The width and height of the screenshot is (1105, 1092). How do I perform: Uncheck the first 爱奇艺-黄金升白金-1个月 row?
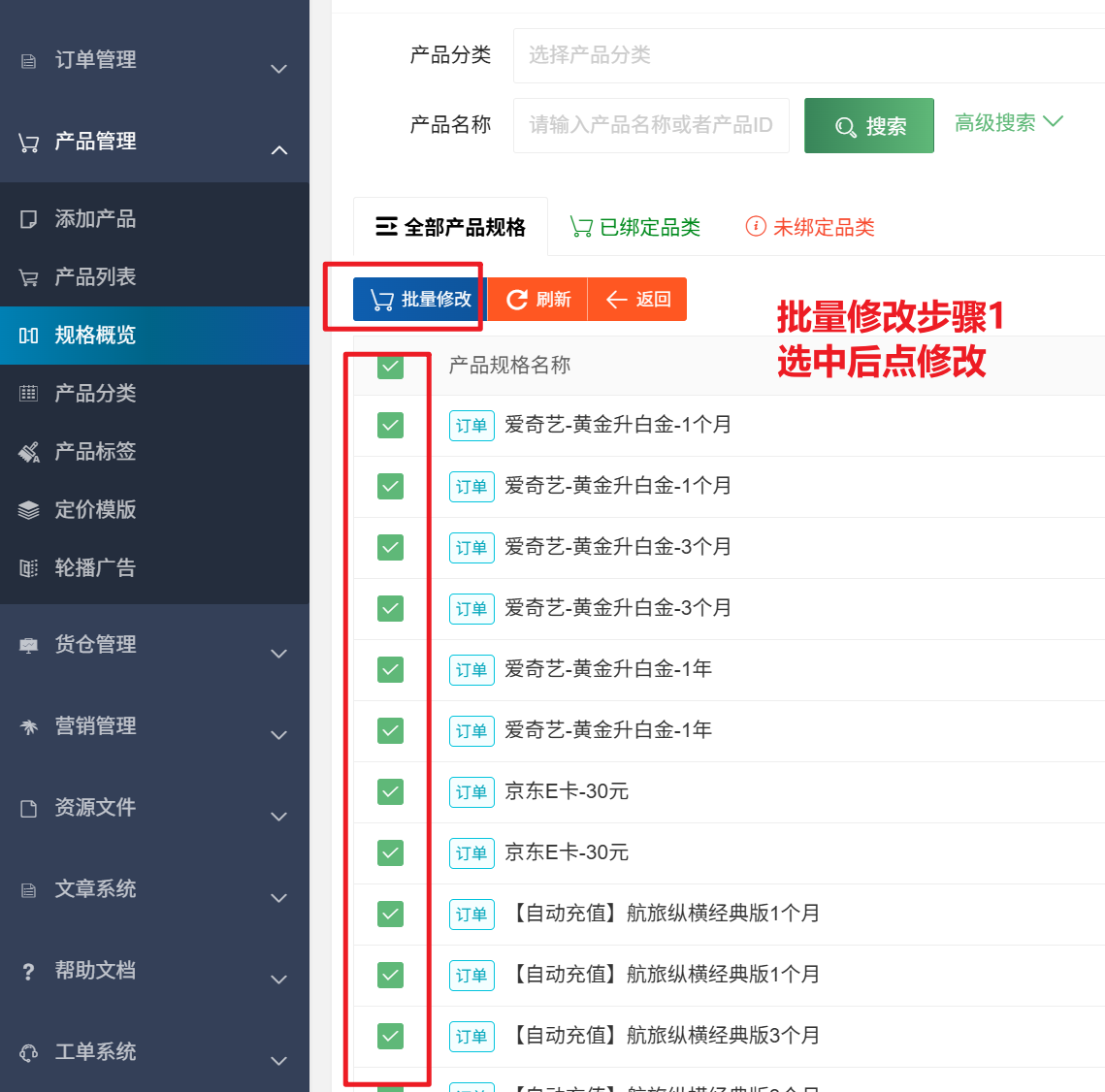[390, 425]
